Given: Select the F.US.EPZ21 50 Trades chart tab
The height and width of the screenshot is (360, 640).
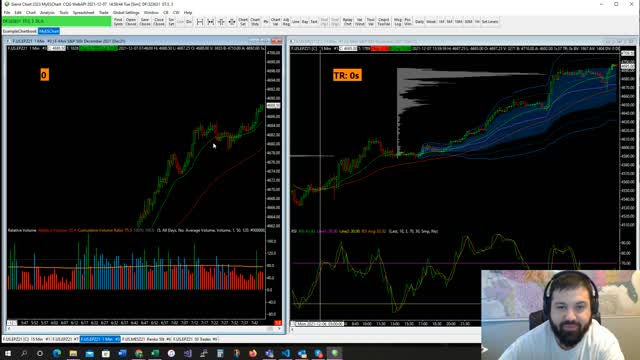Looking at the screenshot, I should (195, 339).
